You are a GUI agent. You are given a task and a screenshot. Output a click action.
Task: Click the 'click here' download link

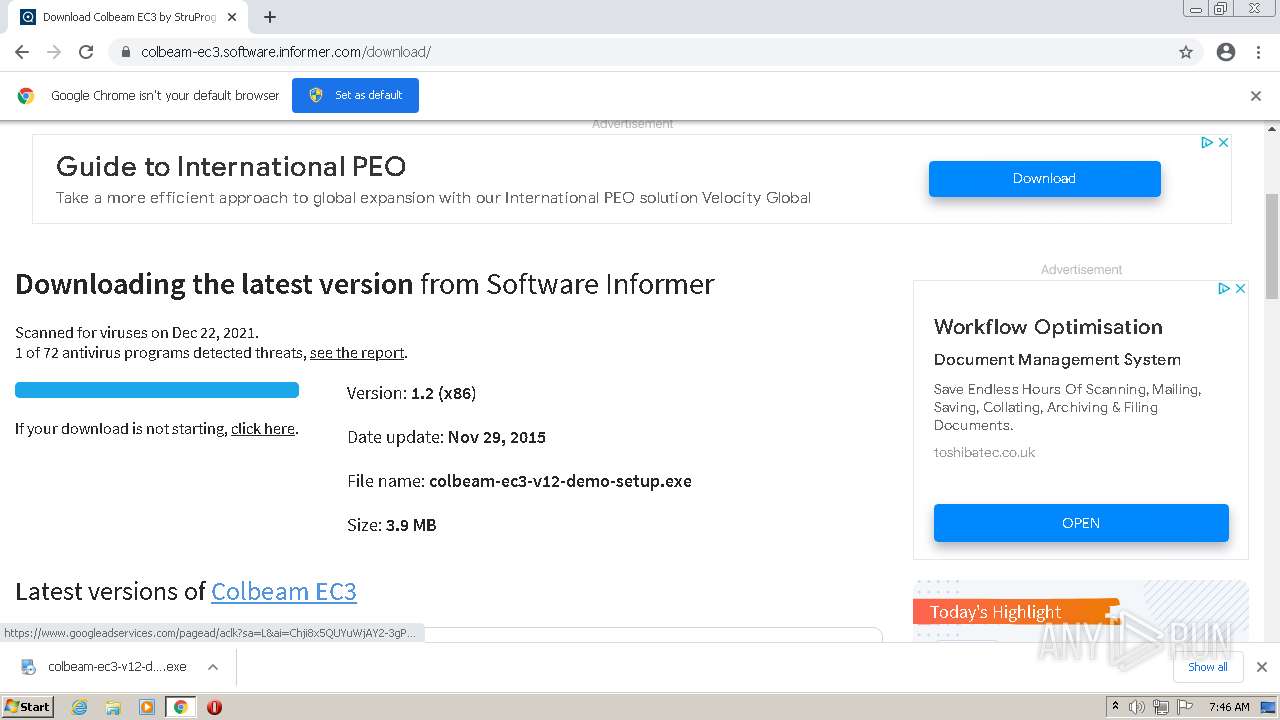point(263,429)
